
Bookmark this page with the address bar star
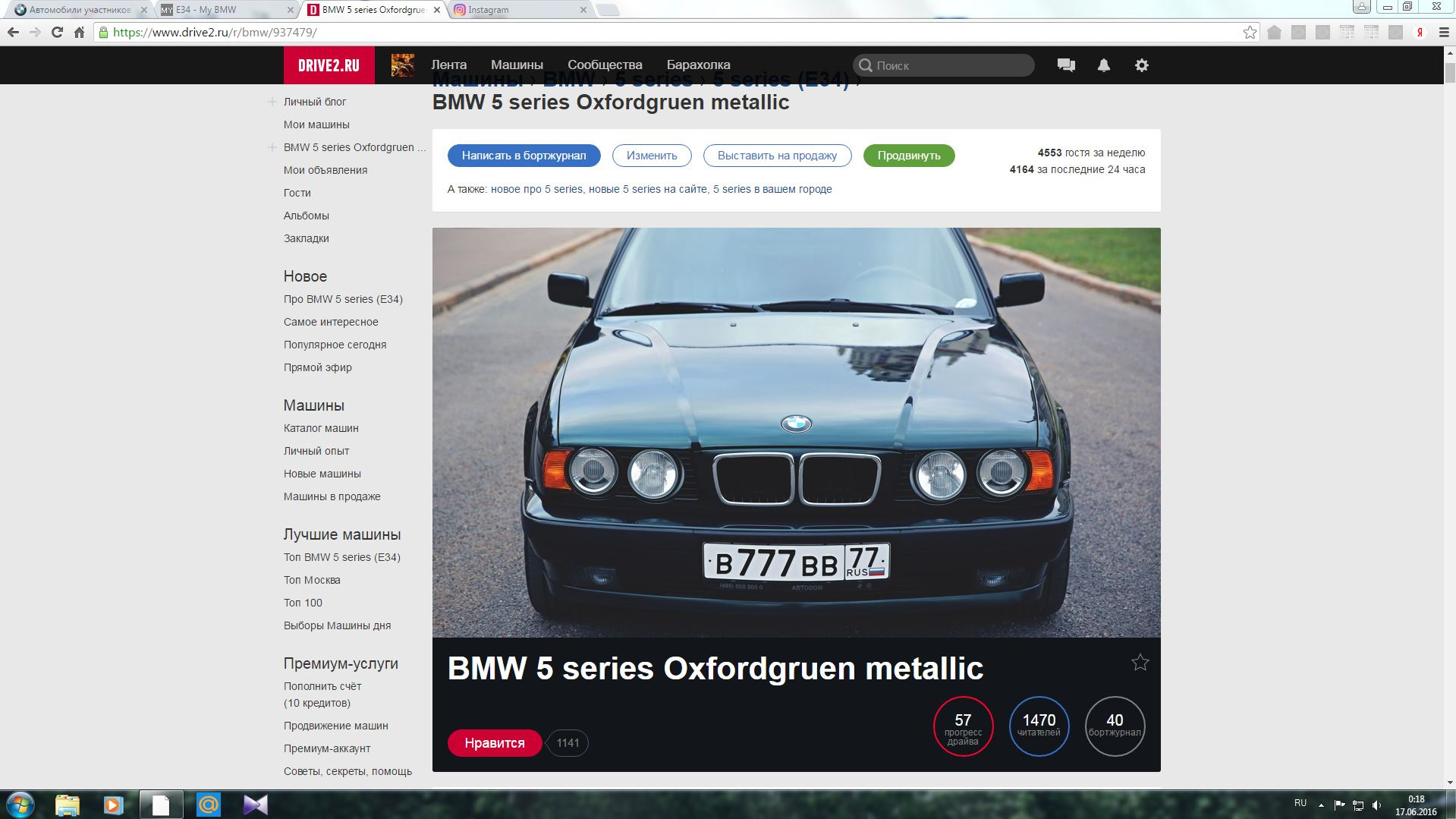(x=1250, y=32)
